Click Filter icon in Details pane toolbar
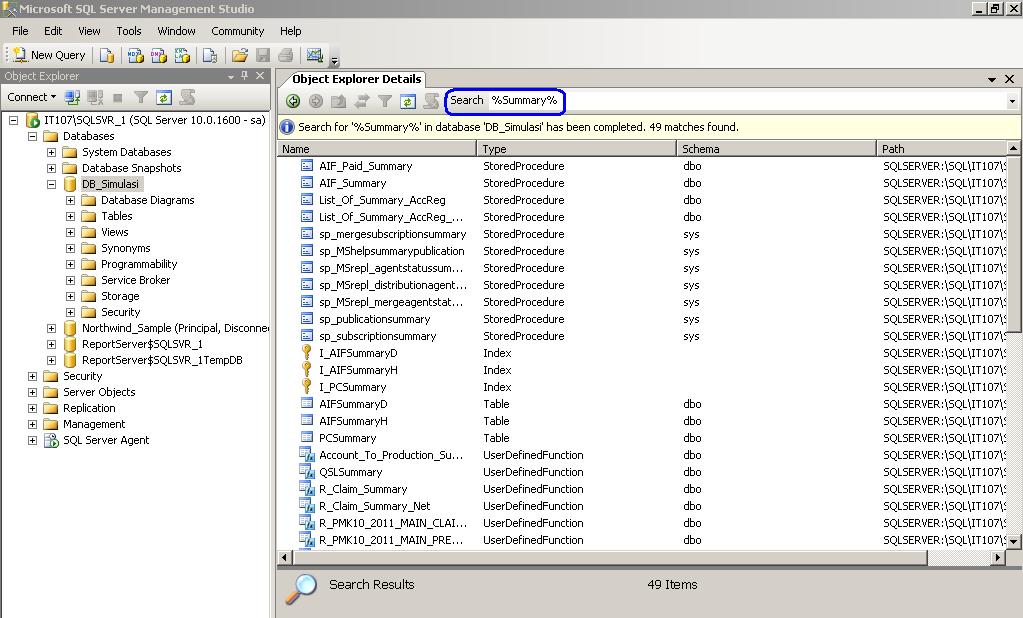The height and width of the screenshot is (618, 1023). coord(385,101)
